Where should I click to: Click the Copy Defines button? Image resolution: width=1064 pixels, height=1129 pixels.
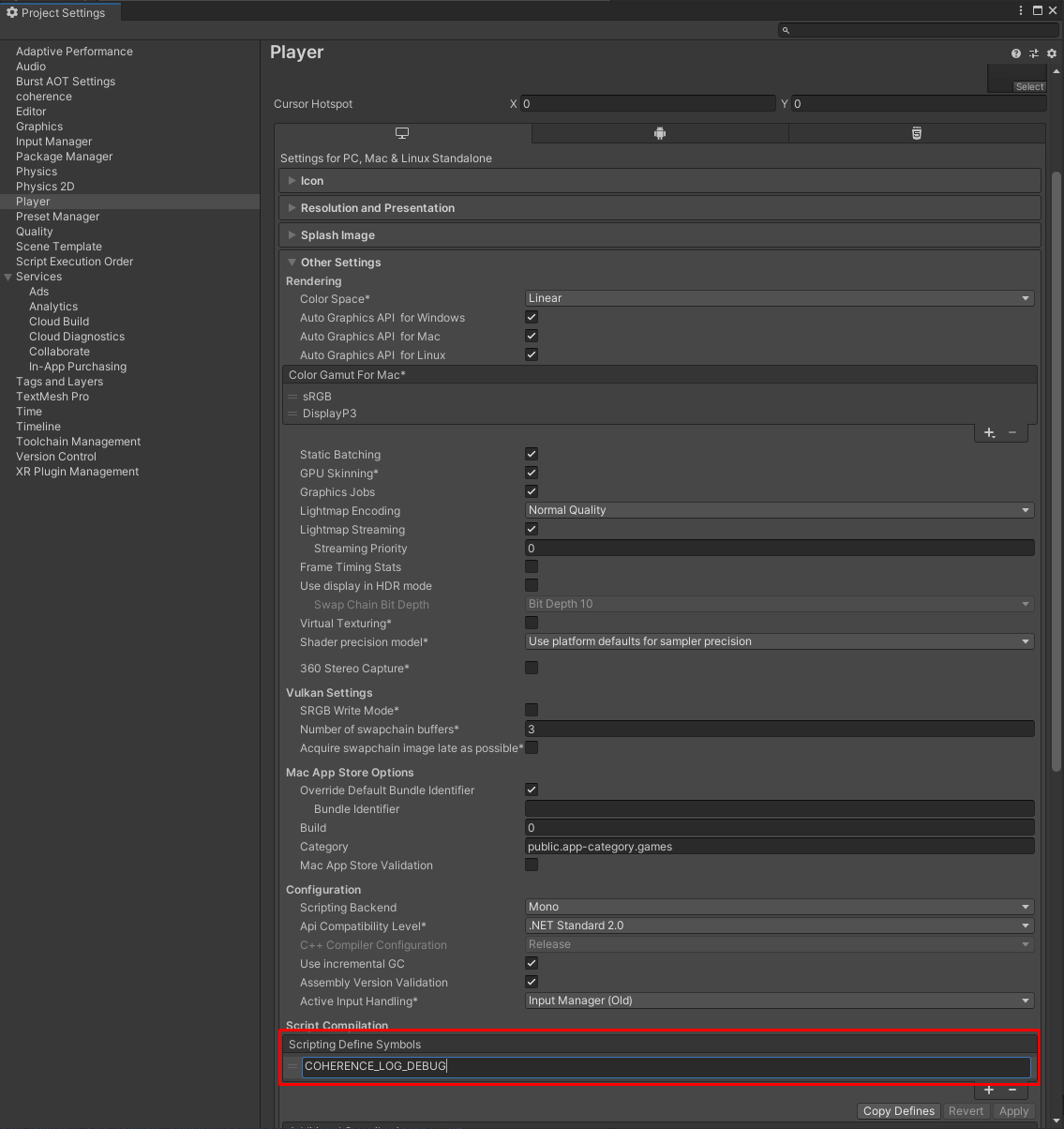898,1111
